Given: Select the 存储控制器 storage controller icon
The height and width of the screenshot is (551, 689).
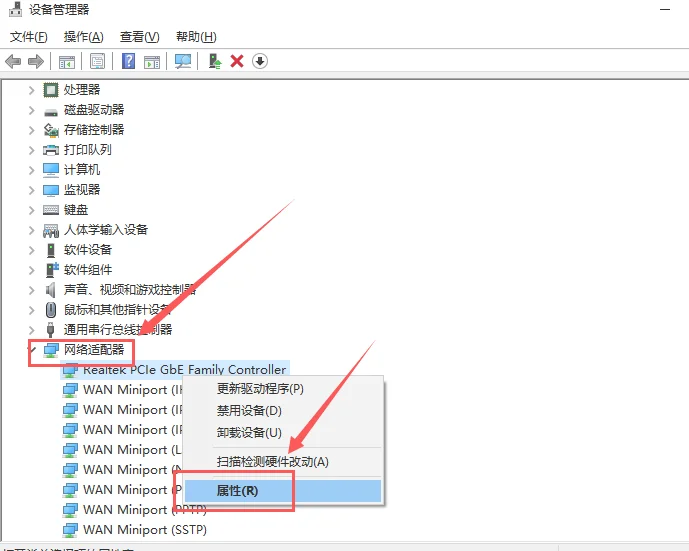Looking at the screenshot, I should pos(51,130).
